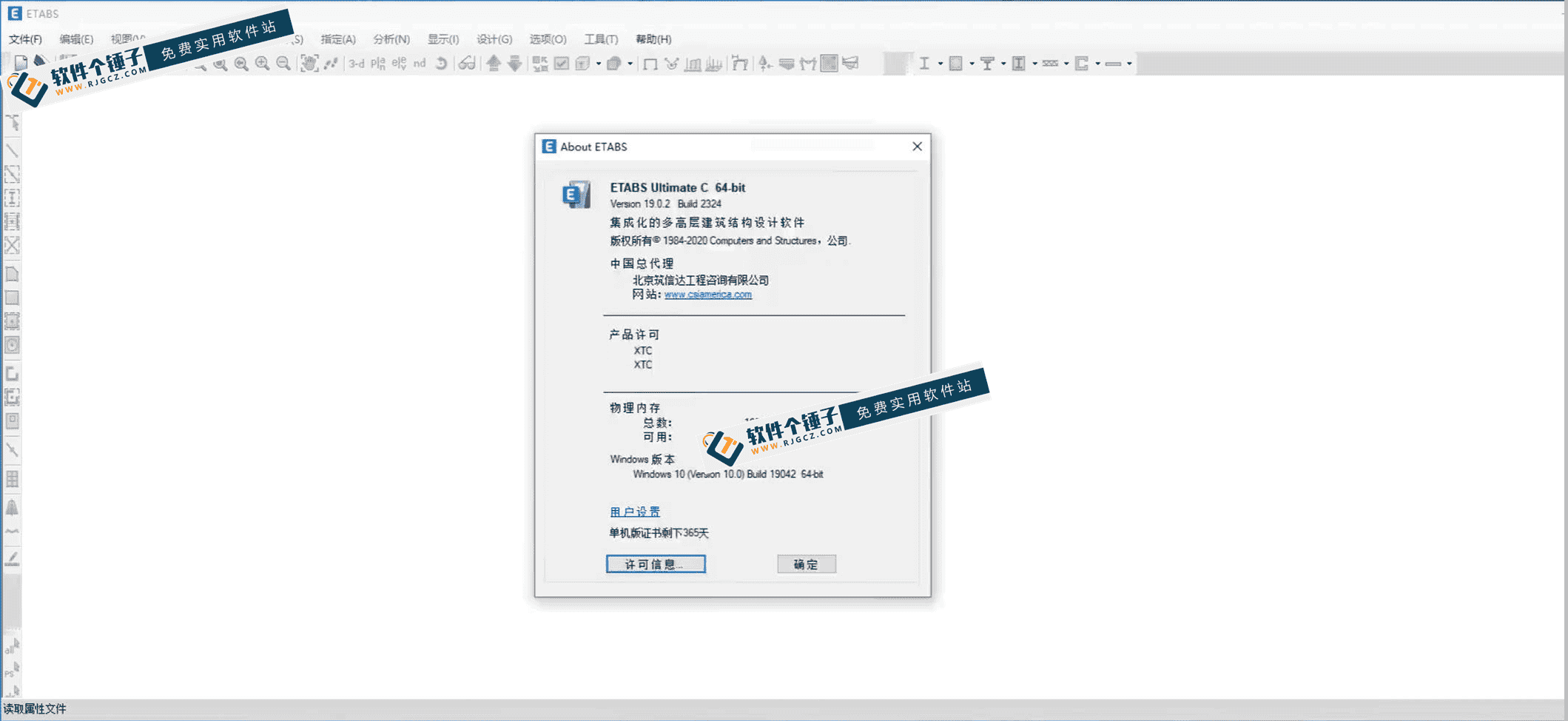Image resolution: width=1568 pixels, height=721 pixels.
Task: Expand the steel frame design dropdown arrow
Action: click(x=941, y=64)
